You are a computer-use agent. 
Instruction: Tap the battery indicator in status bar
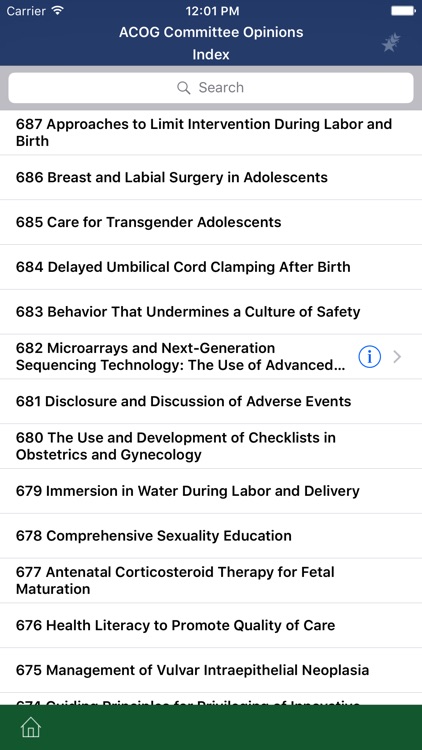coord(402,11)
